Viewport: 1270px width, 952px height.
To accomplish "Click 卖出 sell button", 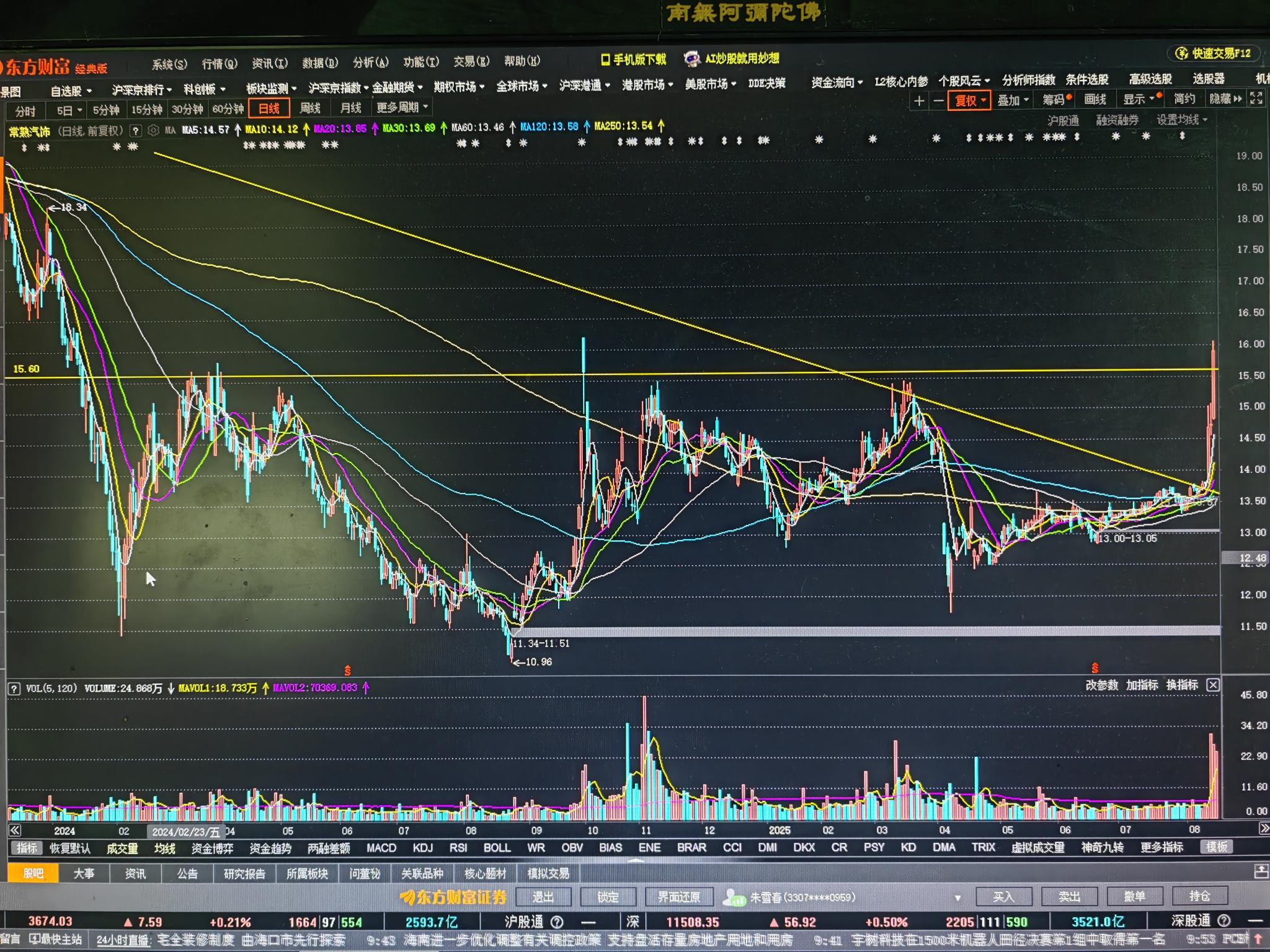I will tap(1069, 896).
